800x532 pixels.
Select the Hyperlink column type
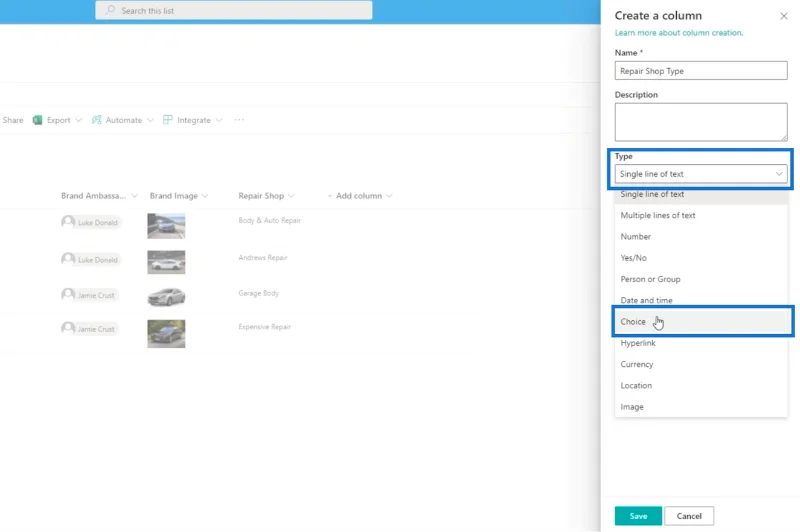coord(701,343)
